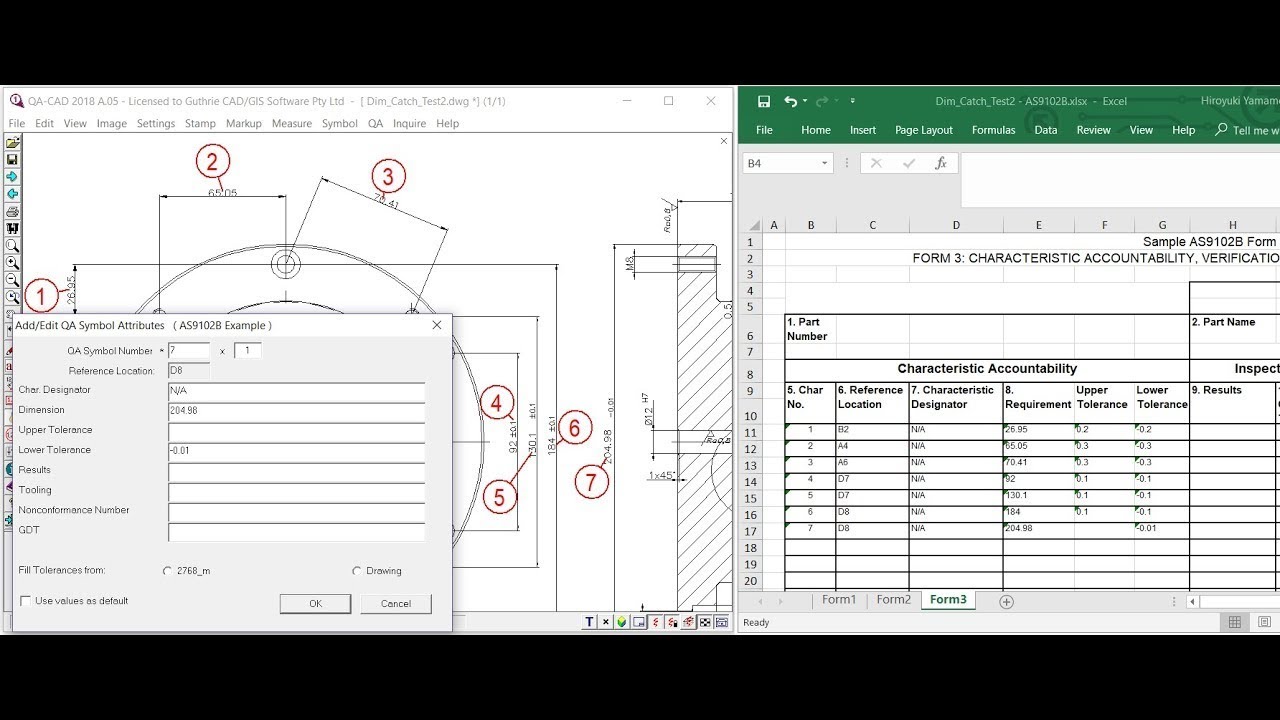
Task: Select the 2768_m tolerance radio button
Action: tap(167, 571)
